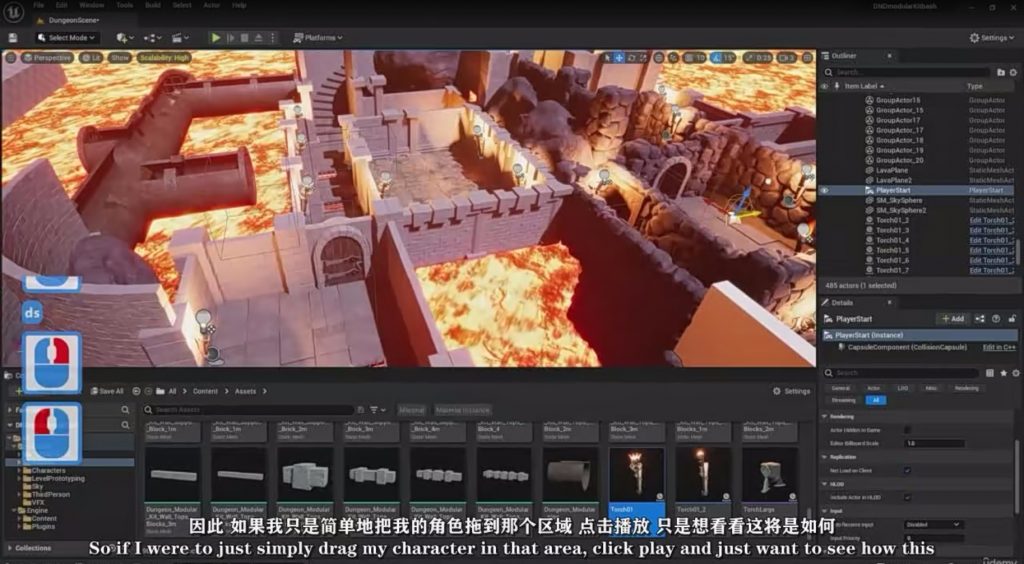Open the Tools menu
The height and width of the screenshot is (564, 1024).
click(x=124, y=5)
